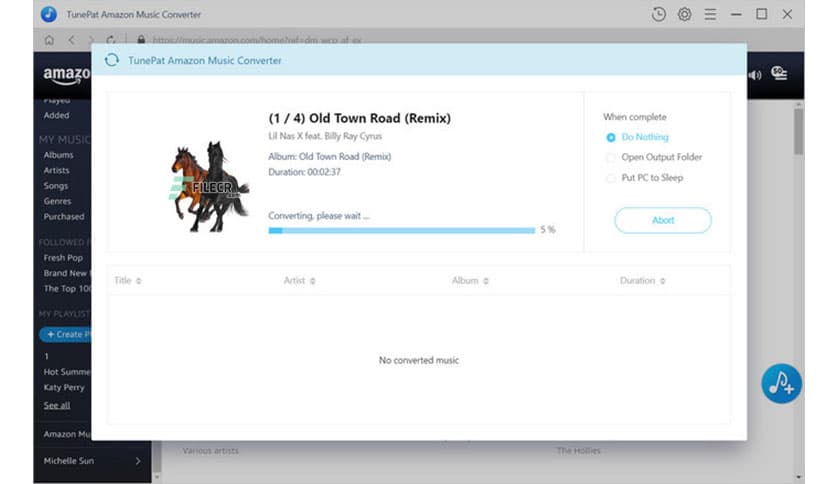Click the No converted music text
836x484 pixels.
click(x=419, y=360)
